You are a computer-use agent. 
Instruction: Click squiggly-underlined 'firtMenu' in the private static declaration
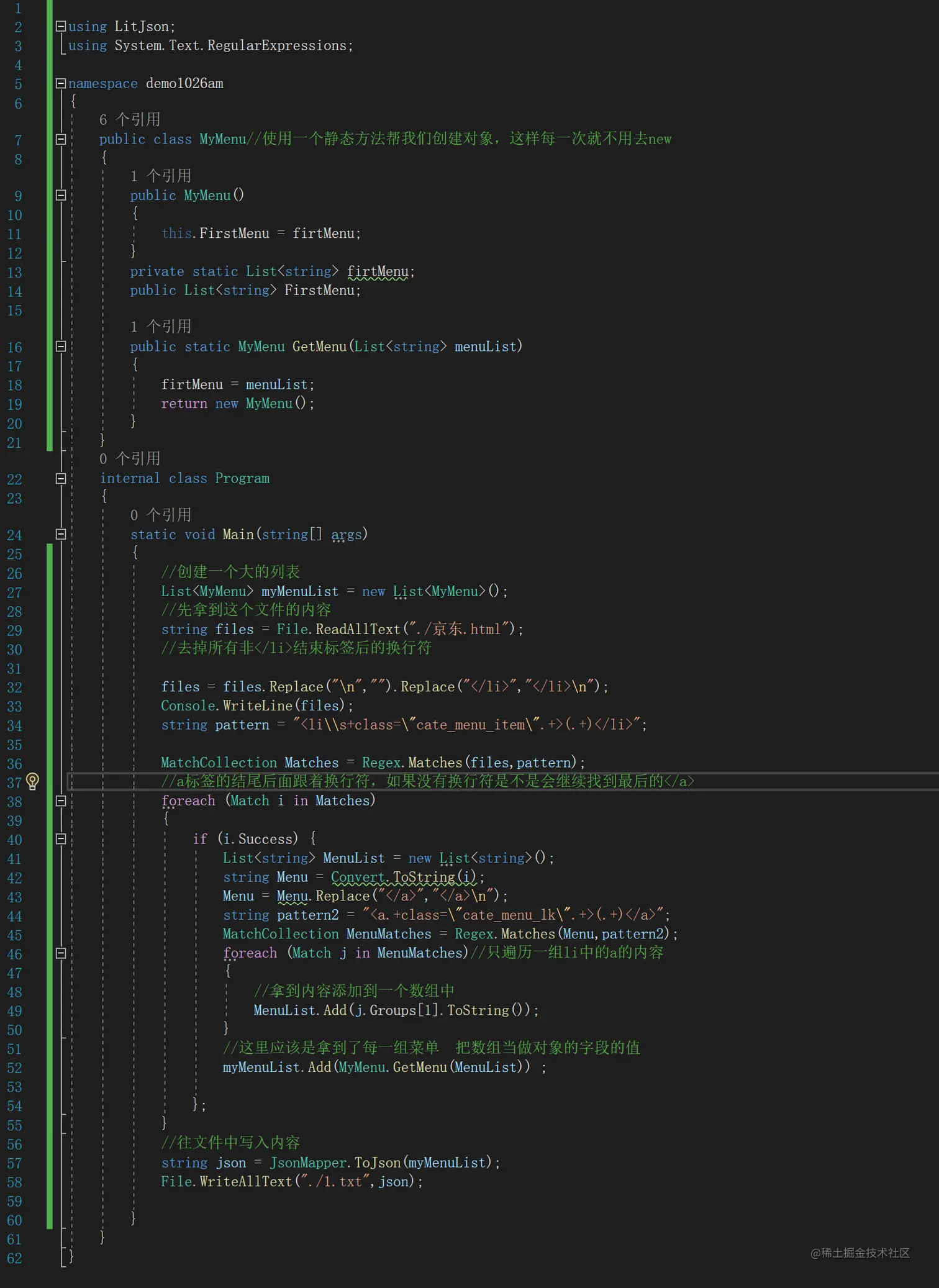pos(378,271)
